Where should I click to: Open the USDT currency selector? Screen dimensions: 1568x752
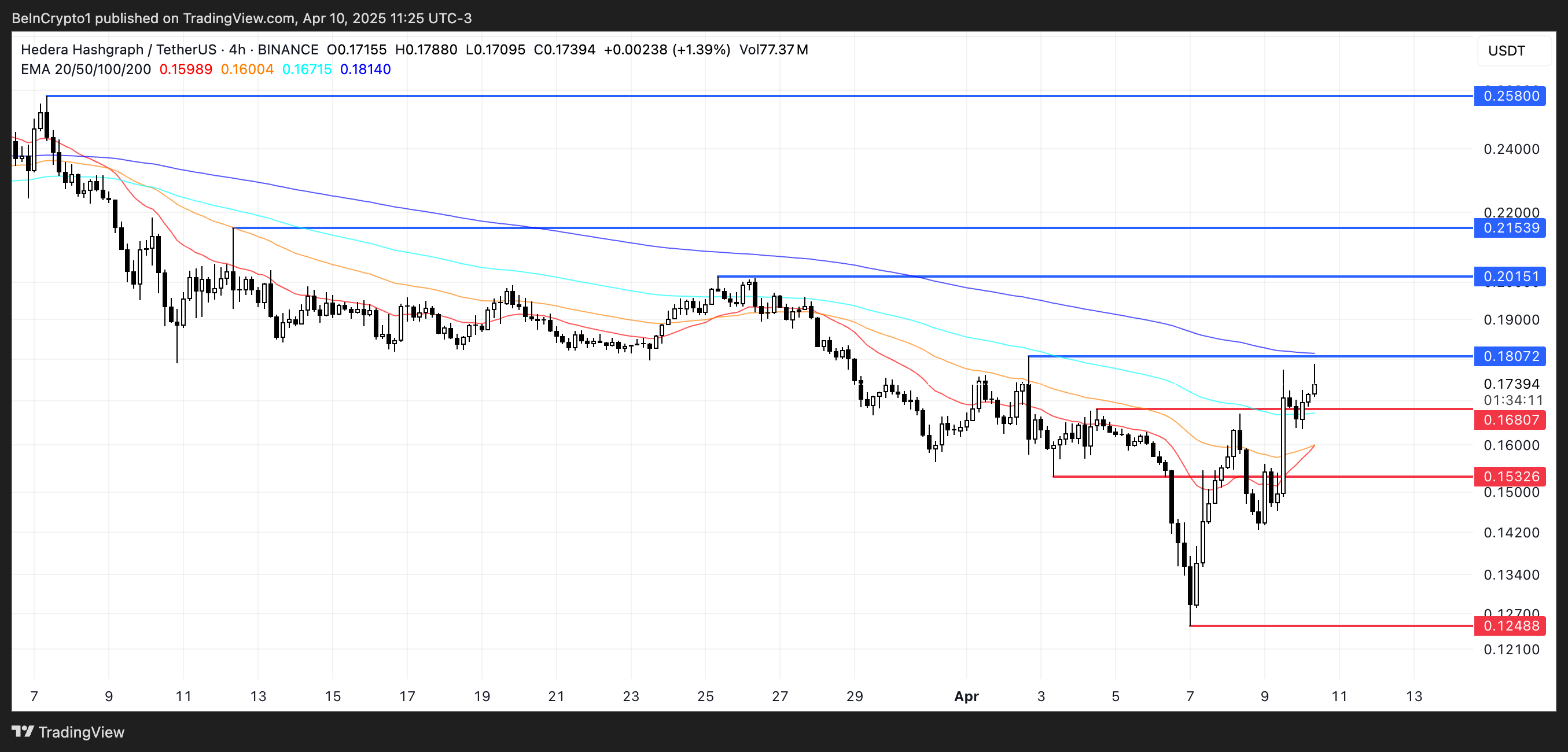1508,51
